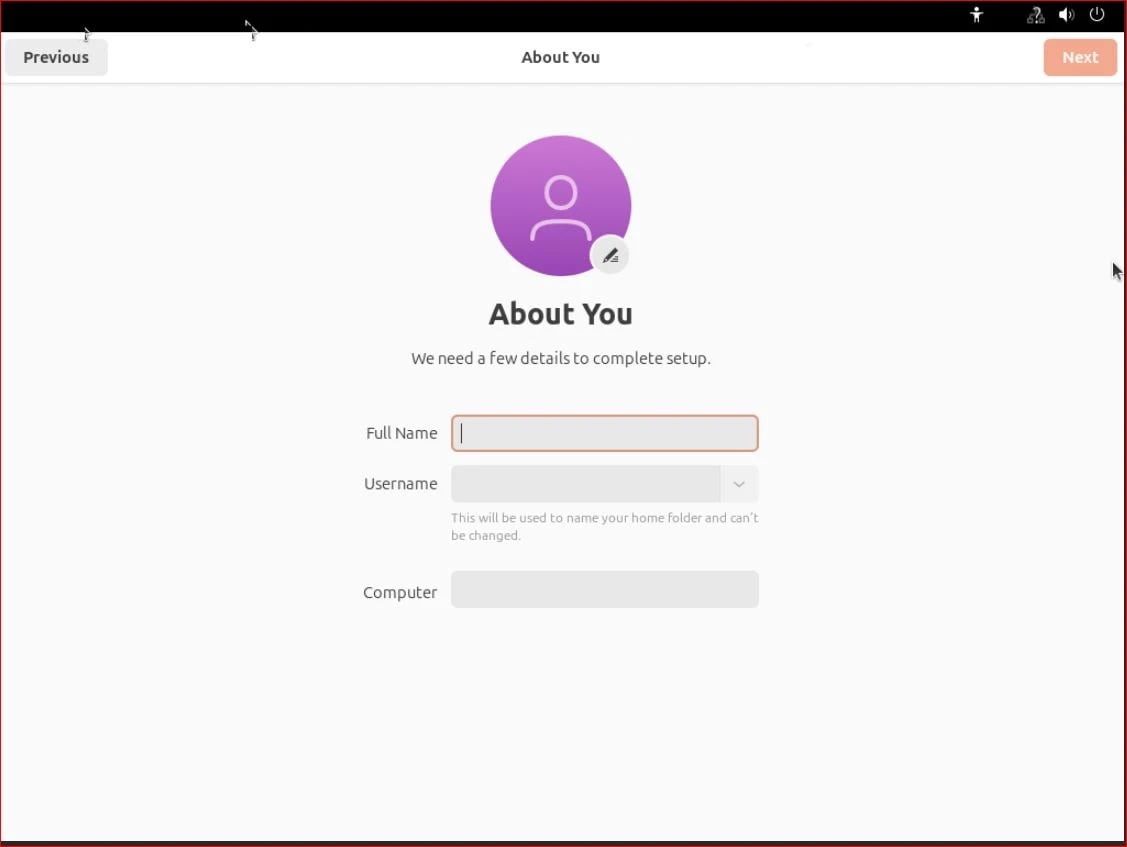Click the 'About You' header bar title
This screenshot has height=847, width=1127.
(561, 58)
